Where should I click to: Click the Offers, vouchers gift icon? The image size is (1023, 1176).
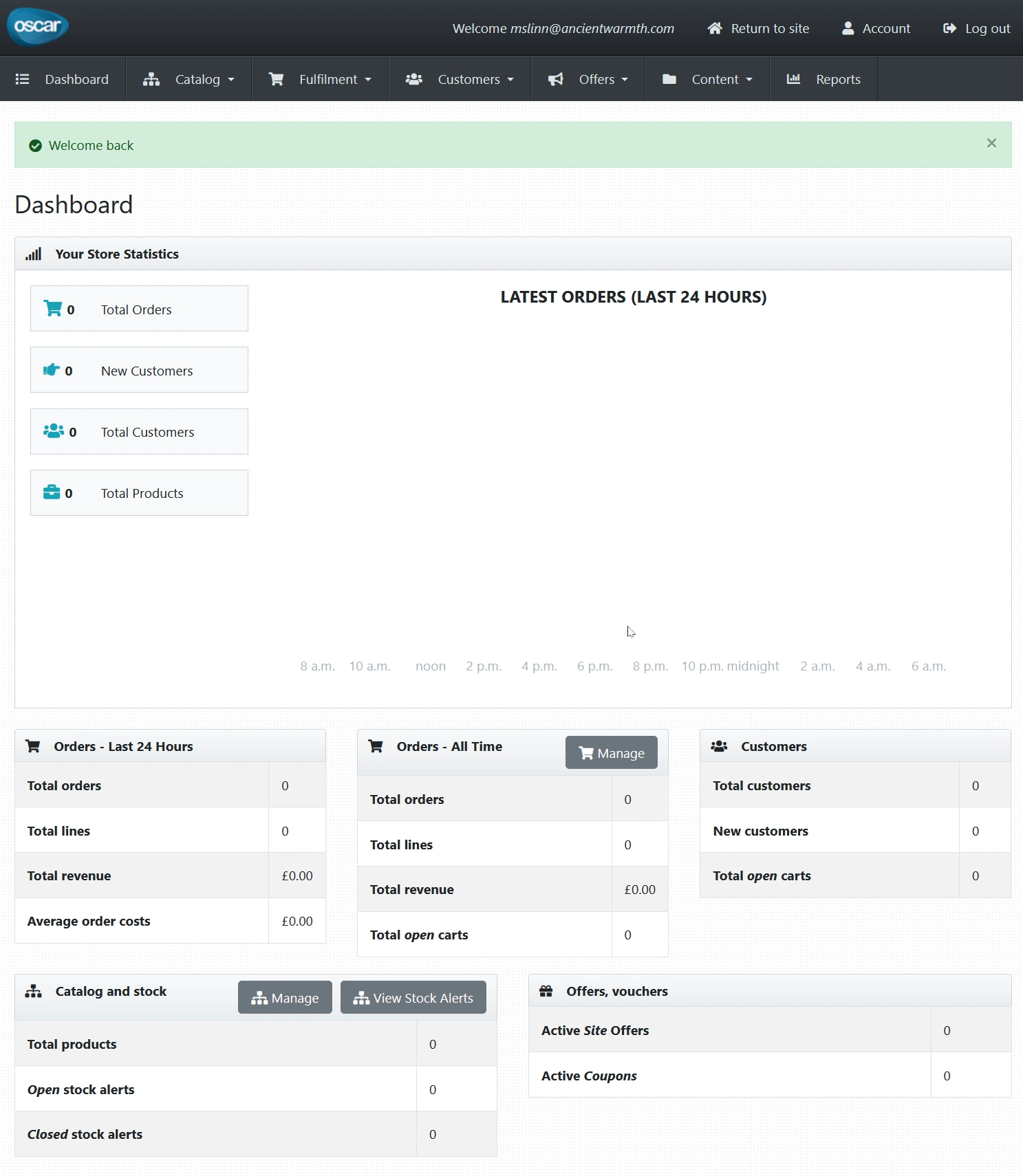[546, 991]
